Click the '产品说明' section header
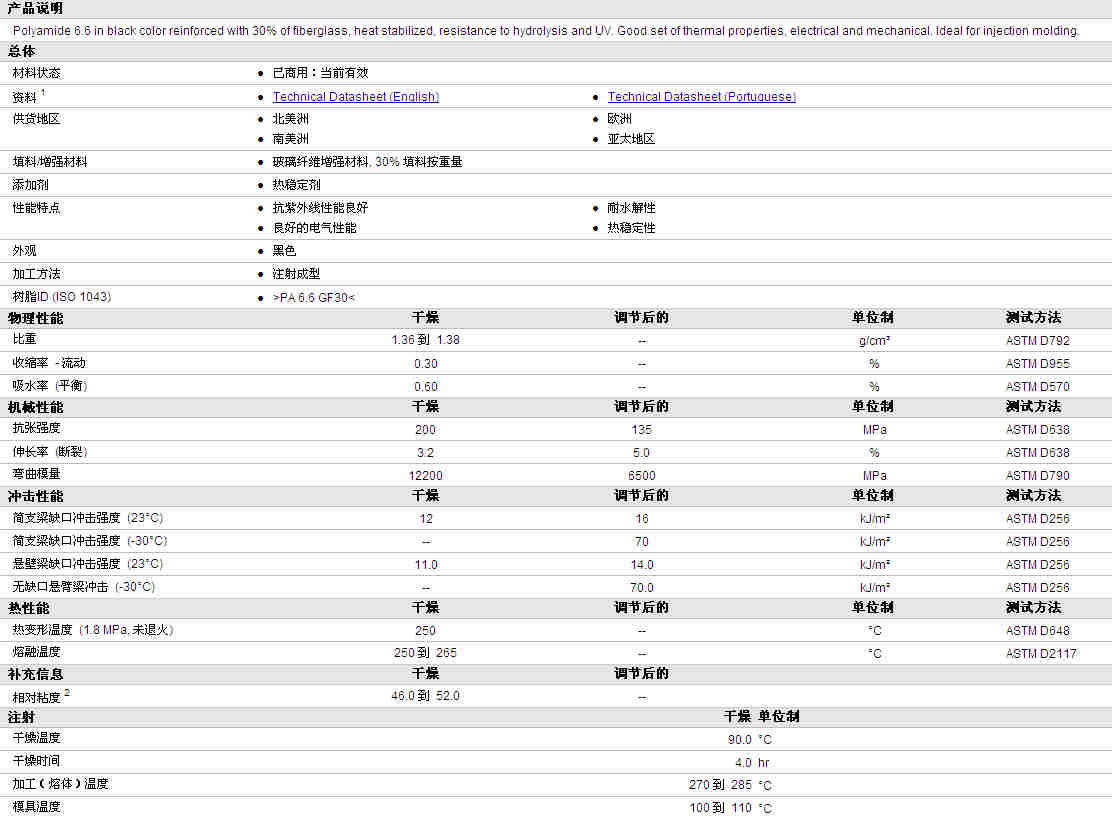Viewport: 1112px width, 818px height. click(35, 8)
